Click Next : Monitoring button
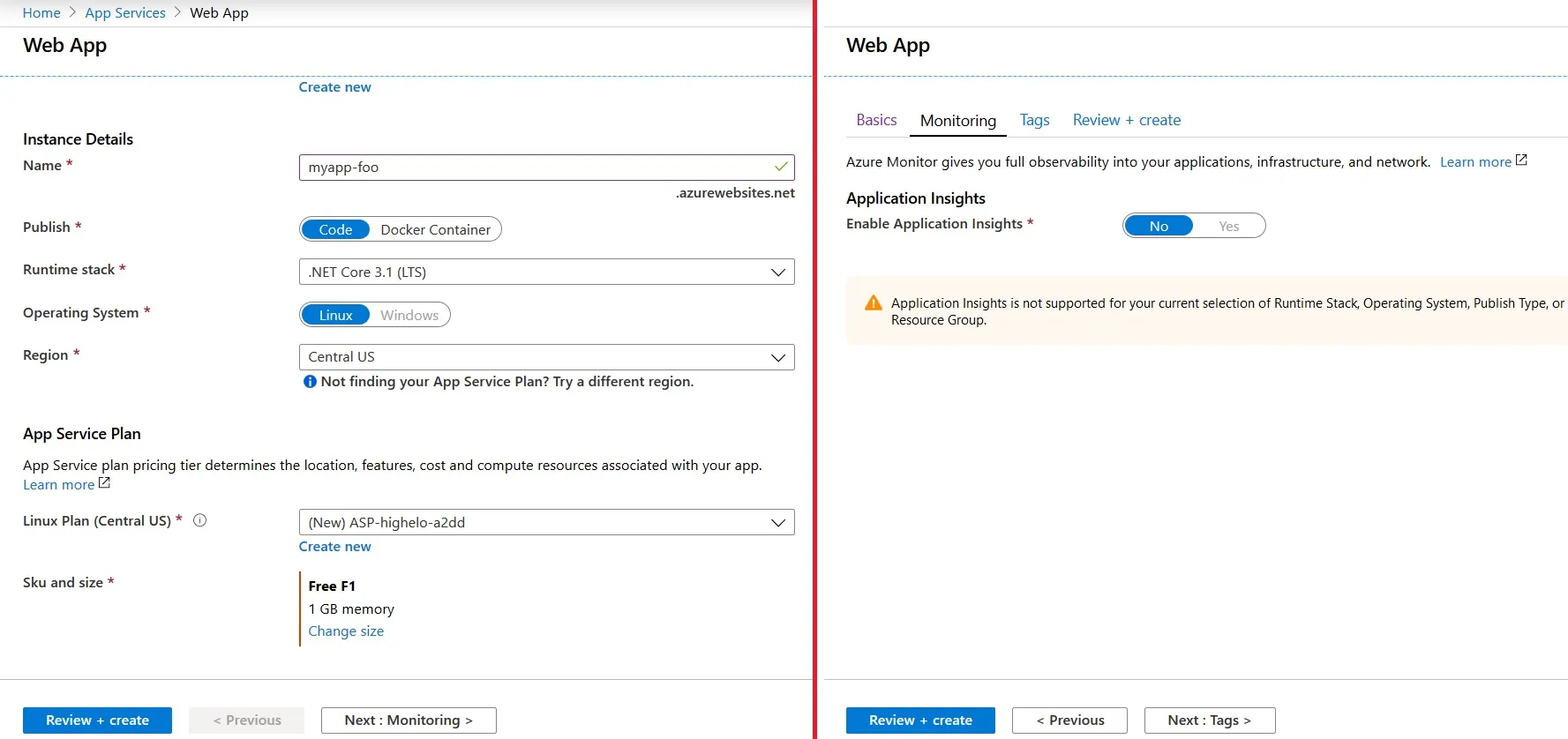 pos(409,720)
